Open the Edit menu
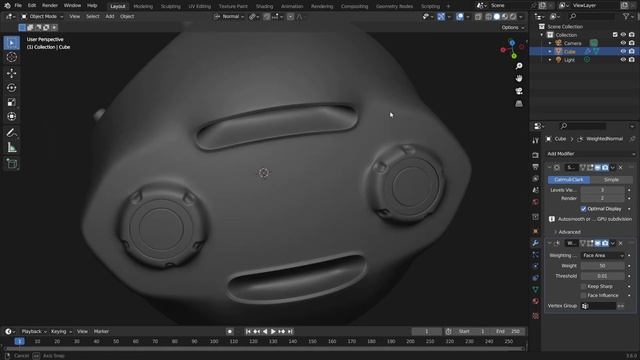Viewport: 640px width, 360px height. pos(32,5)
